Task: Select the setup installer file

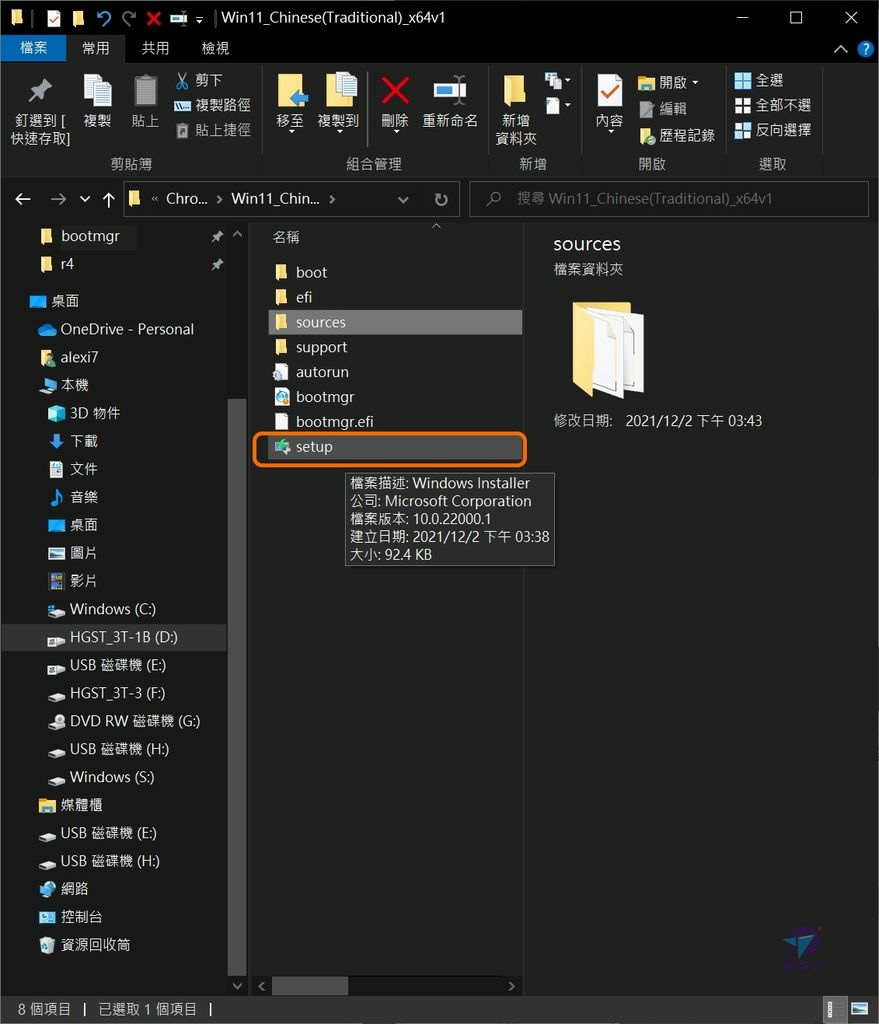Action: point(395,447)
